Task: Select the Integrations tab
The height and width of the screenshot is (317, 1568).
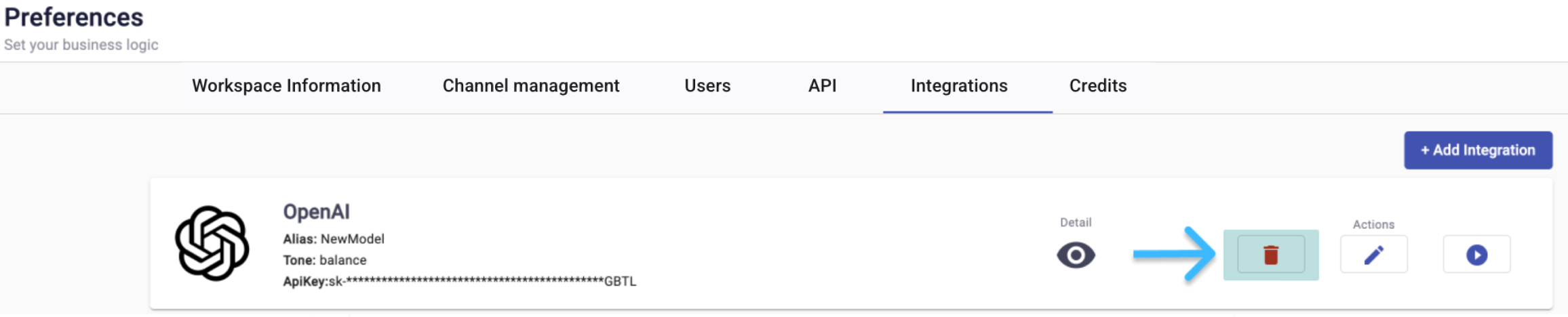Action: point(959,86)
